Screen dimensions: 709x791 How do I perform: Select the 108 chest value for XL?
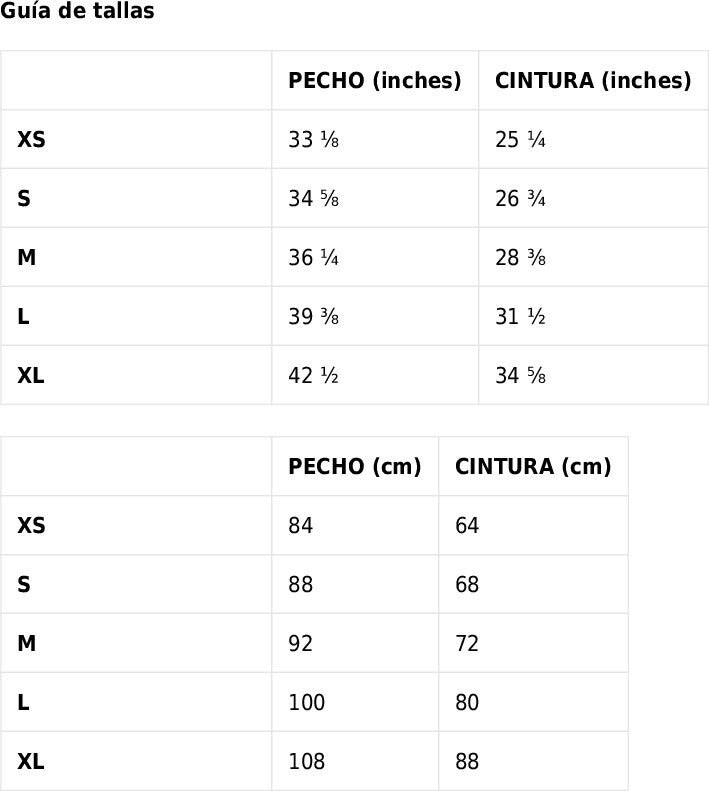(307, 762)
